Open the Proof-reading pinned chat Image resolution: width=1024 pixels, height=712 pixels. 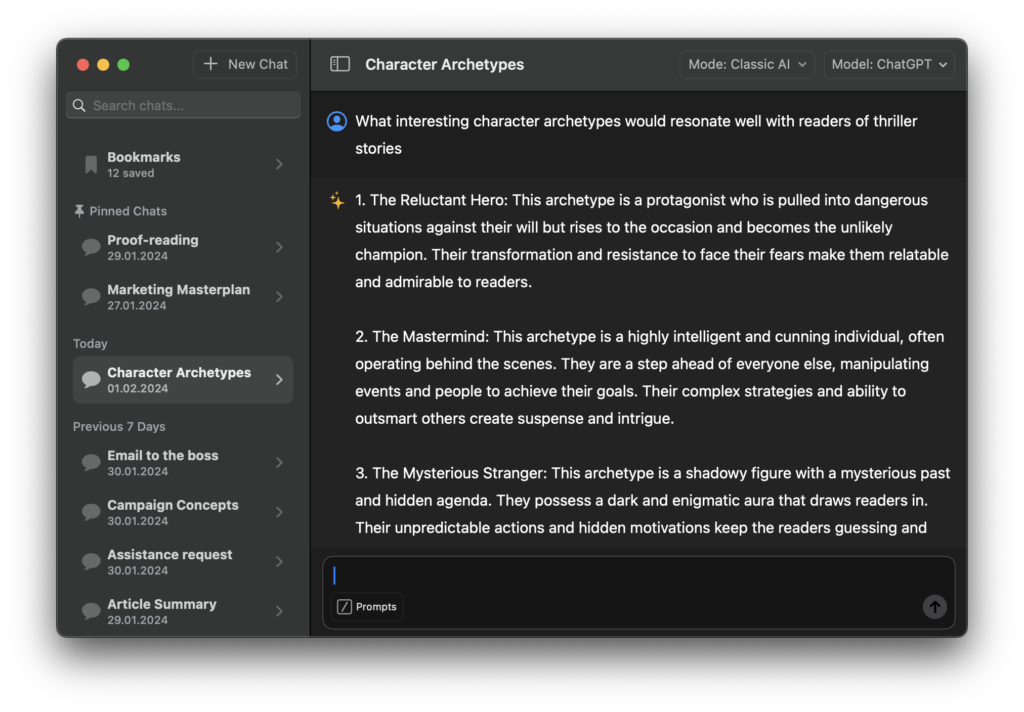183,247
